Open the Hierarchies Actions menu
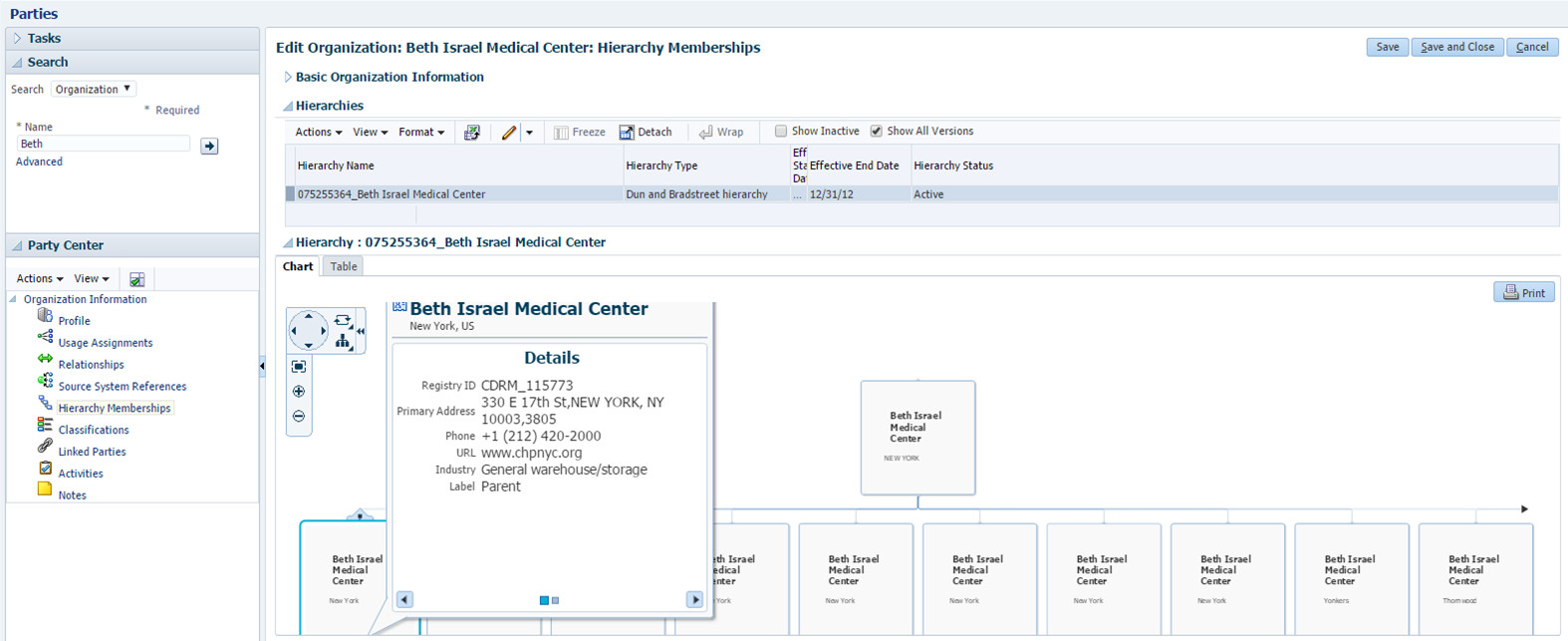The width and height of the screenshot is (1568, 641). point(318,133)
